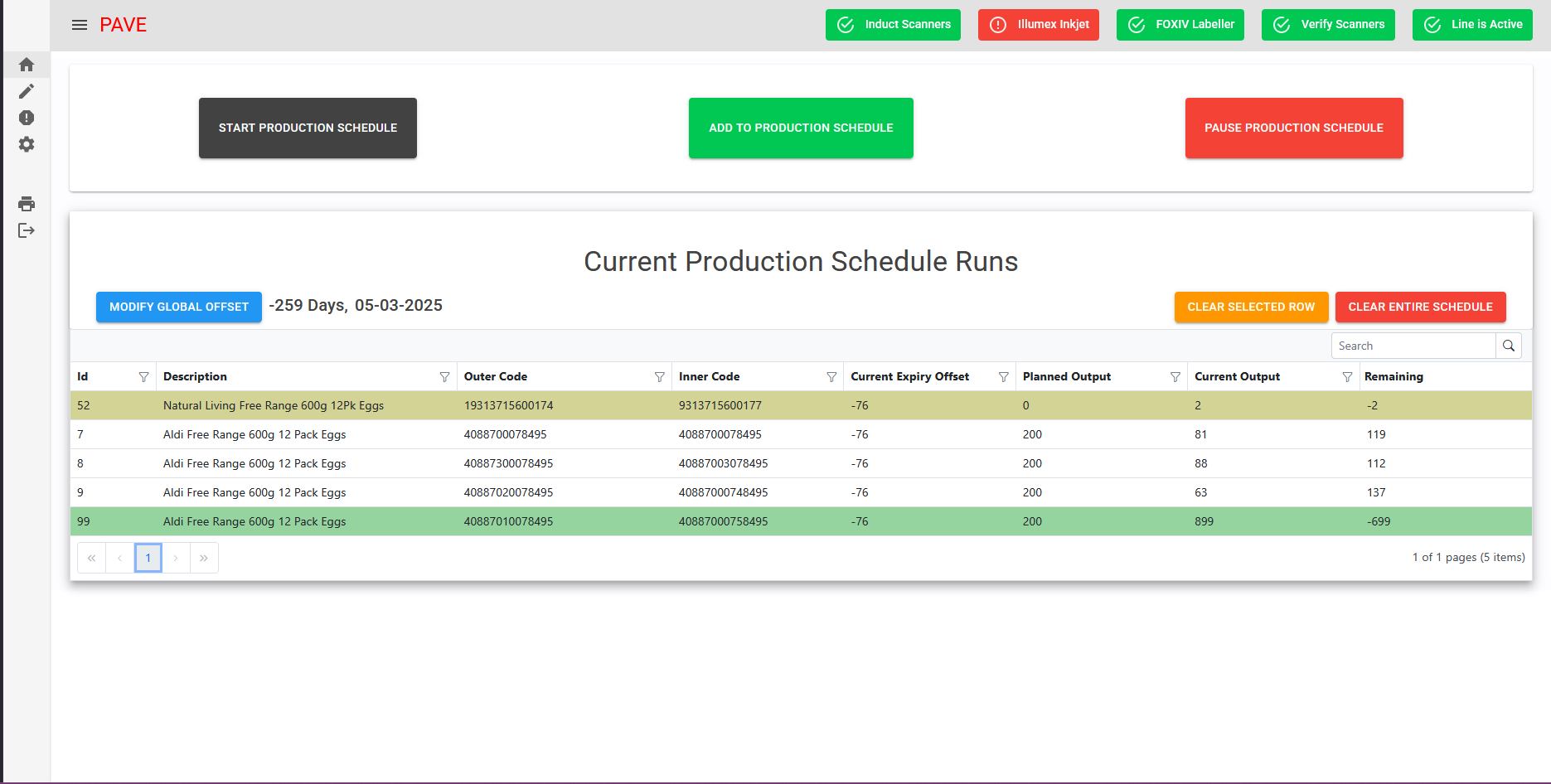This screenshot has width=1551, height=784.
Task: Sort by Id column header
Action: (x=83, y=376)
